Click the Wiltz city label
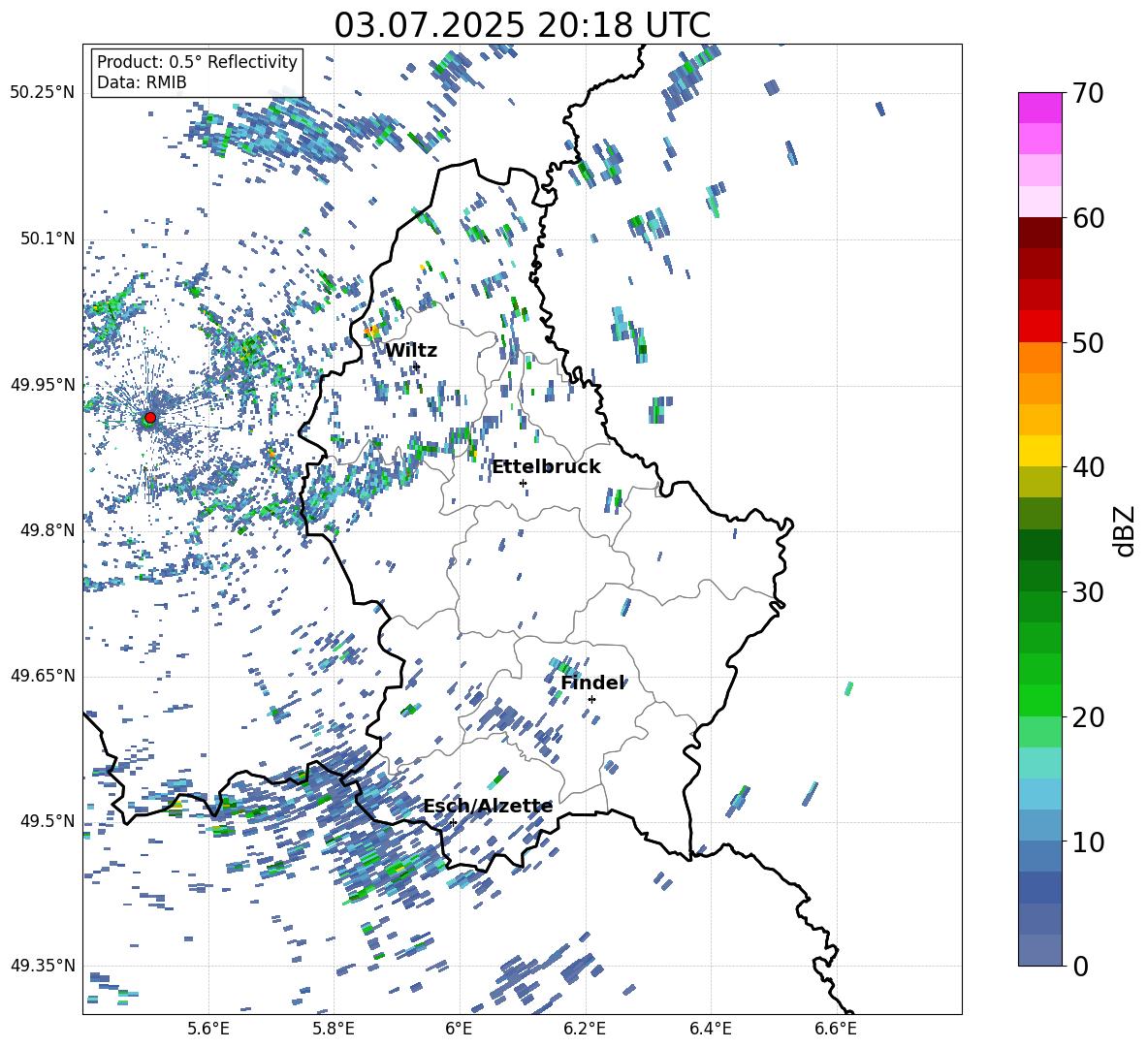The height and width of the screenshot is (1048, 1148). 411,351
